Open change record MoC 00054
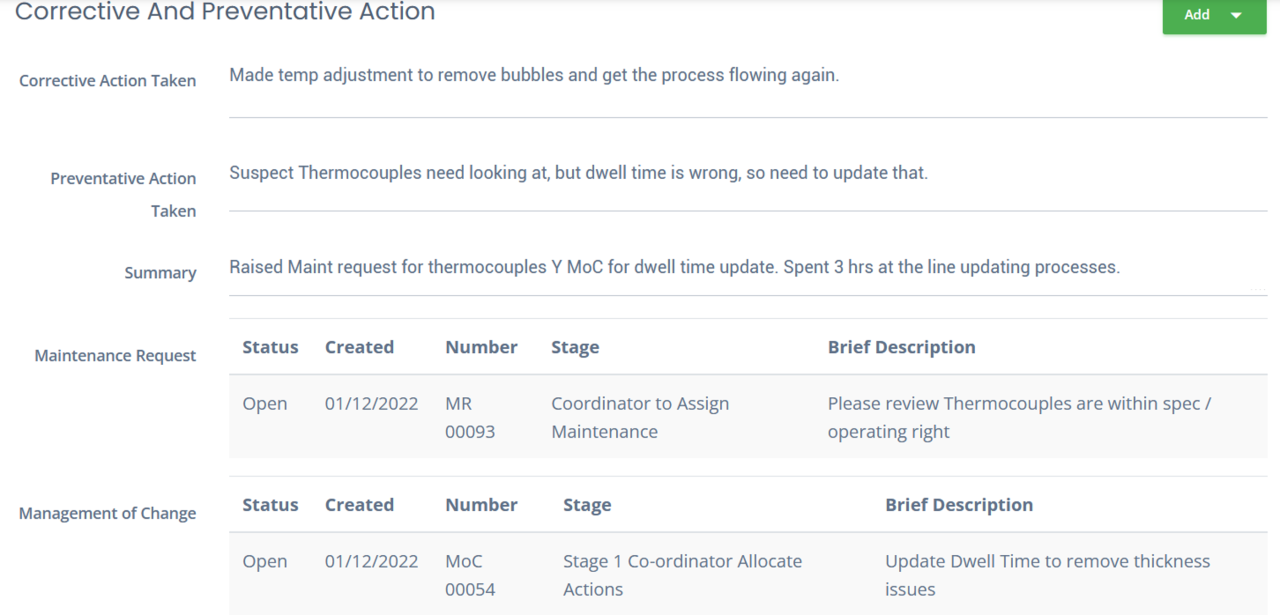Screen dimensions: 1280x615 (470, 576)
